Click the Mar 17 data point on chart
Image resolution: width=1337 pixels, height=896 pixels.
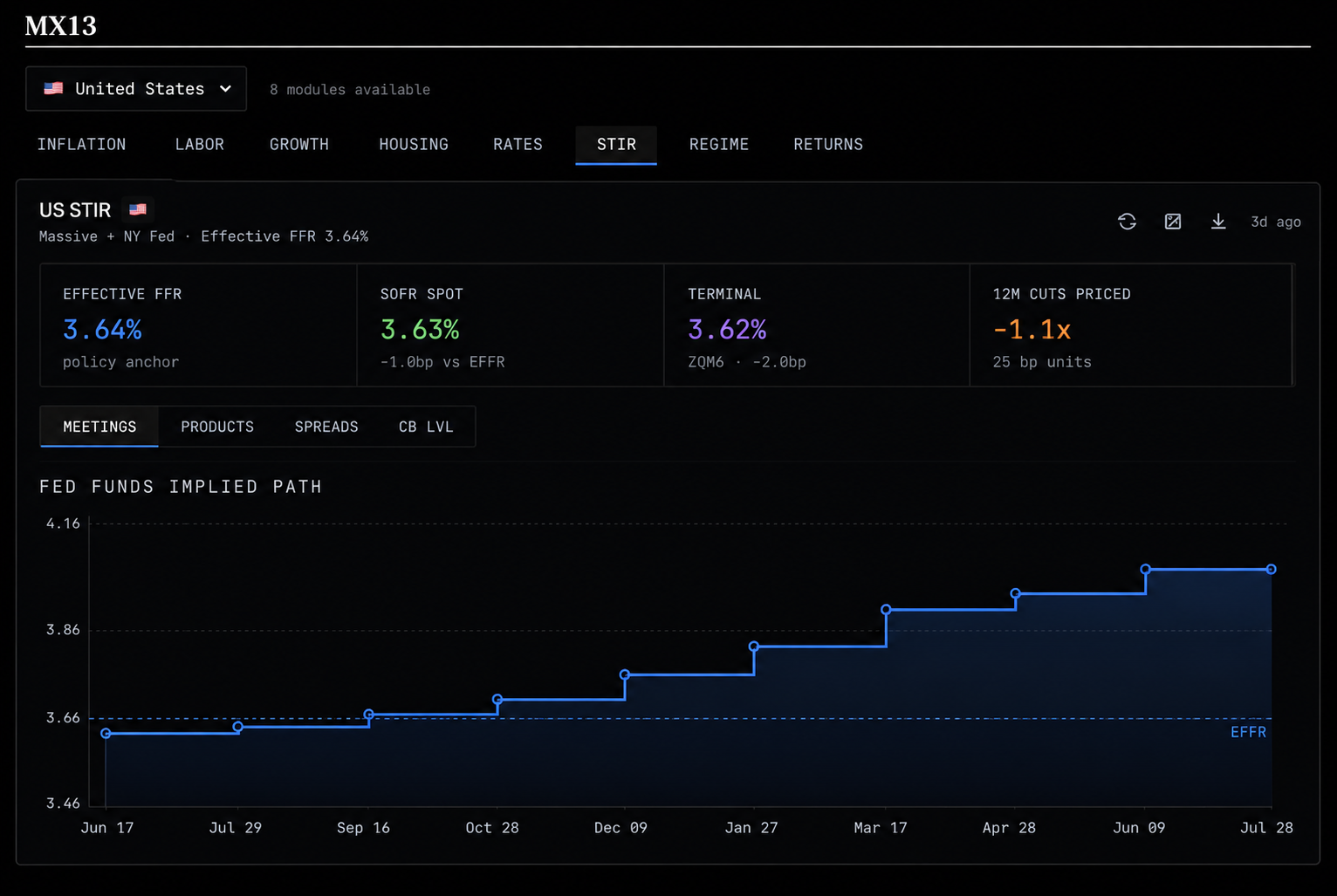[886, 610]
